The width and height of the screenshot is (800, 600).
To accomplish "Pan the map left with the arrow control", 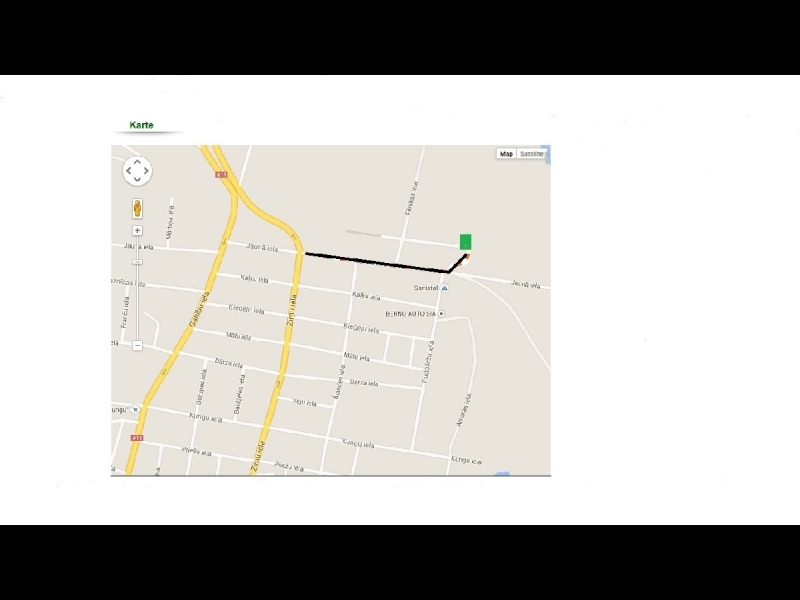I will 128,171.
